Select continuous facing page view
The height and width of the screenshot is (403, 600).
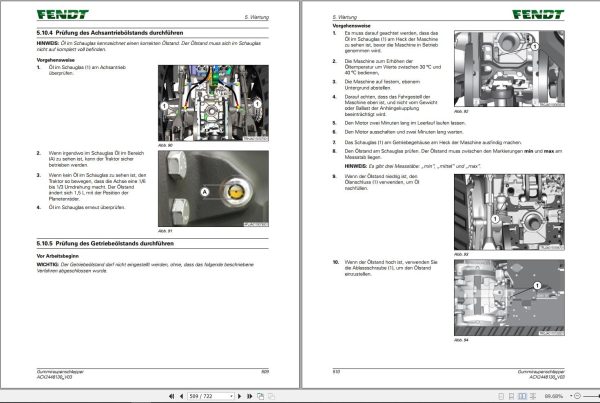533,396
